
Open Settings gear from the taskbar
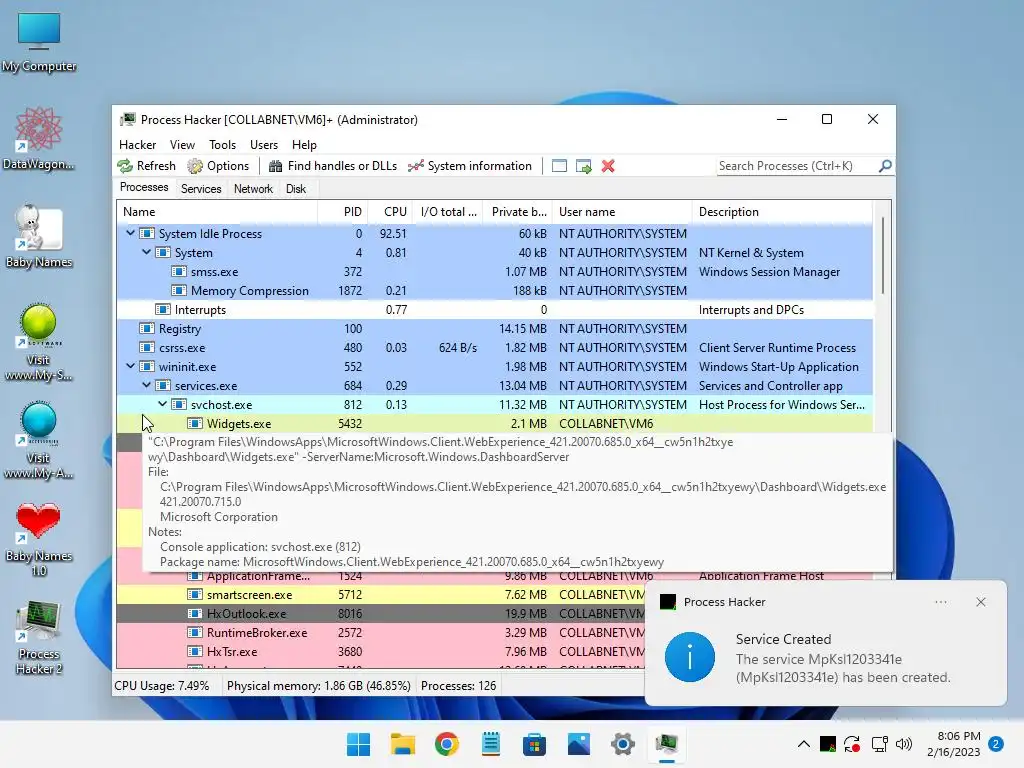[x=622, y=744]
